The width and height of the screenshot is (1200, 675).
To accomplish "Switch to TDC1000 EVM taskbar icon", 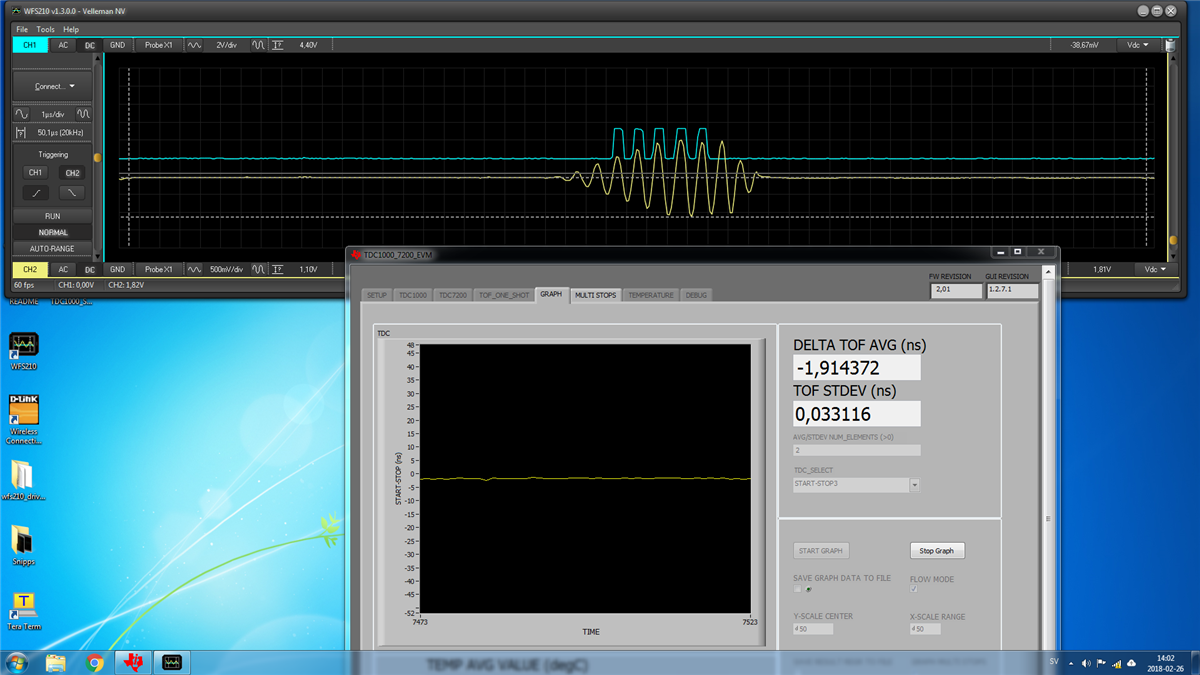I will (x=133, y=662).
